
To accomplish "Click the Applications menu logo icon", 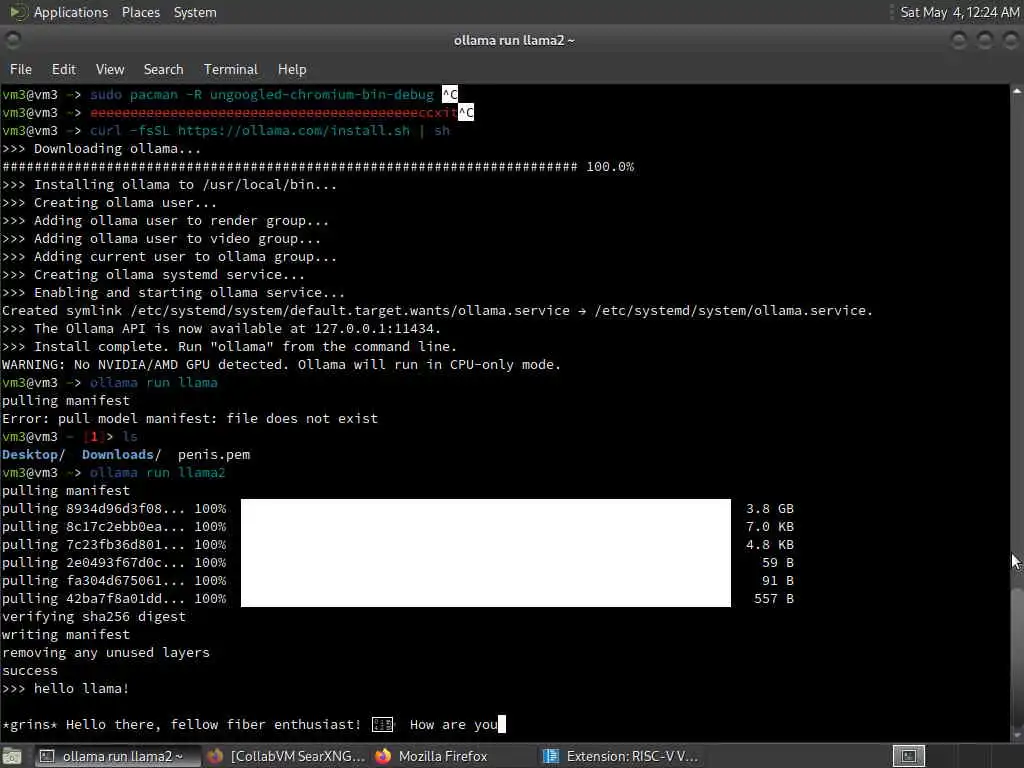I will (18, 12).
